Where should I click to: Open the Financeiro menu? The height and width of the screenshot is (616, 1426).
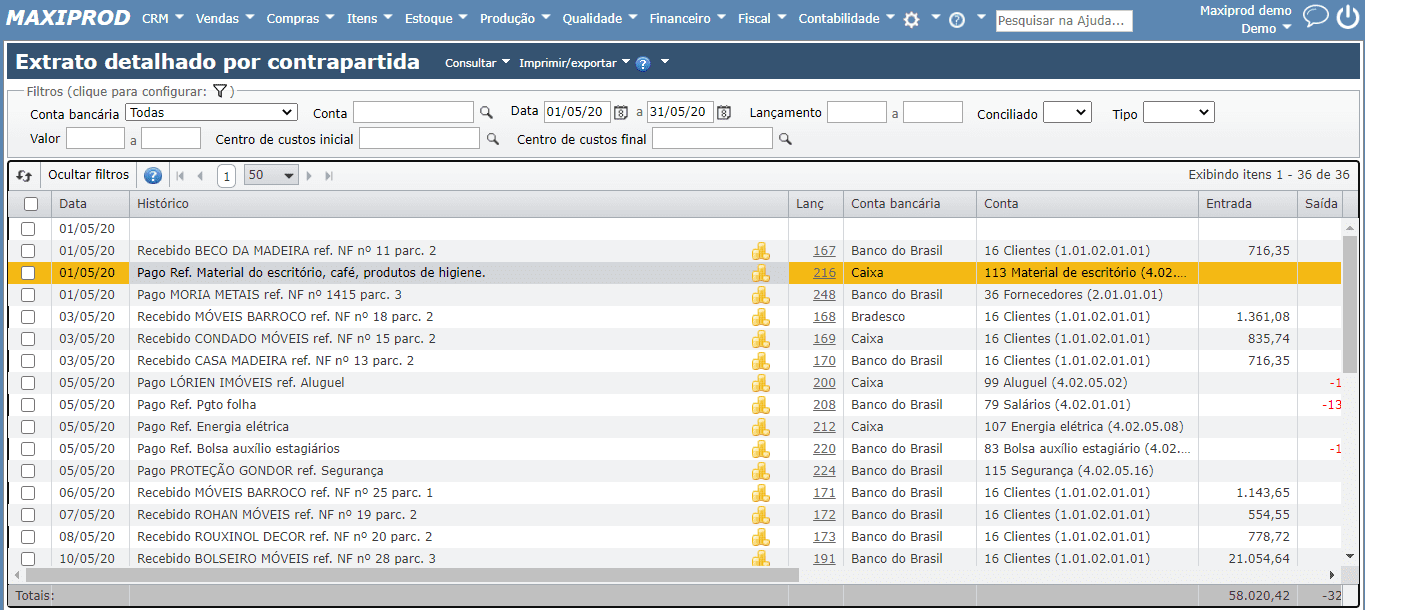pos(687,19)
